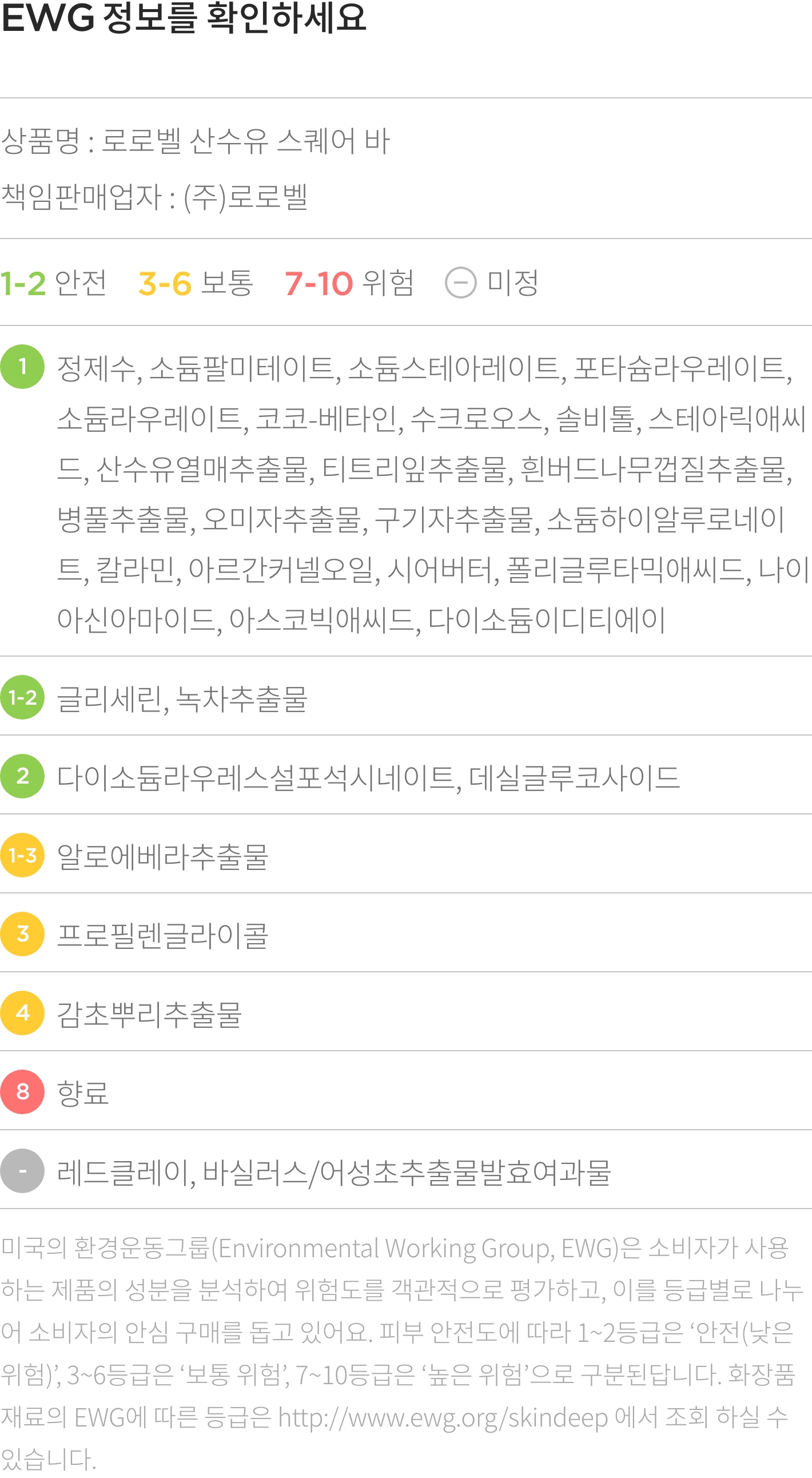Click the 알로에베라추출물 ingredient

click(x=162, y=856)
